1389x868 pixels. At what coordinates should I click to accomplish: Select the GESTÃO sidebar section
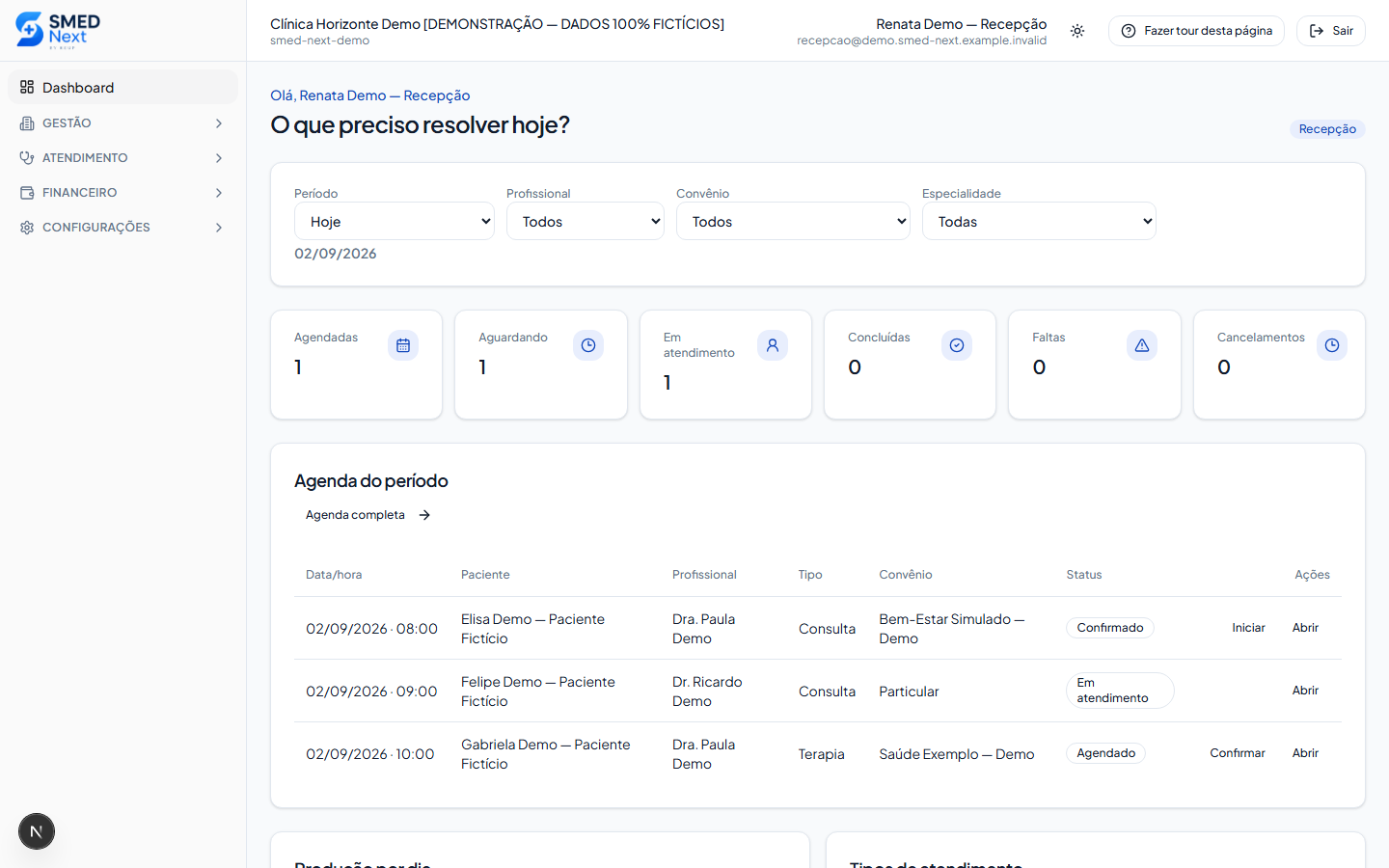pyautogui.click(x=123, y=123)
